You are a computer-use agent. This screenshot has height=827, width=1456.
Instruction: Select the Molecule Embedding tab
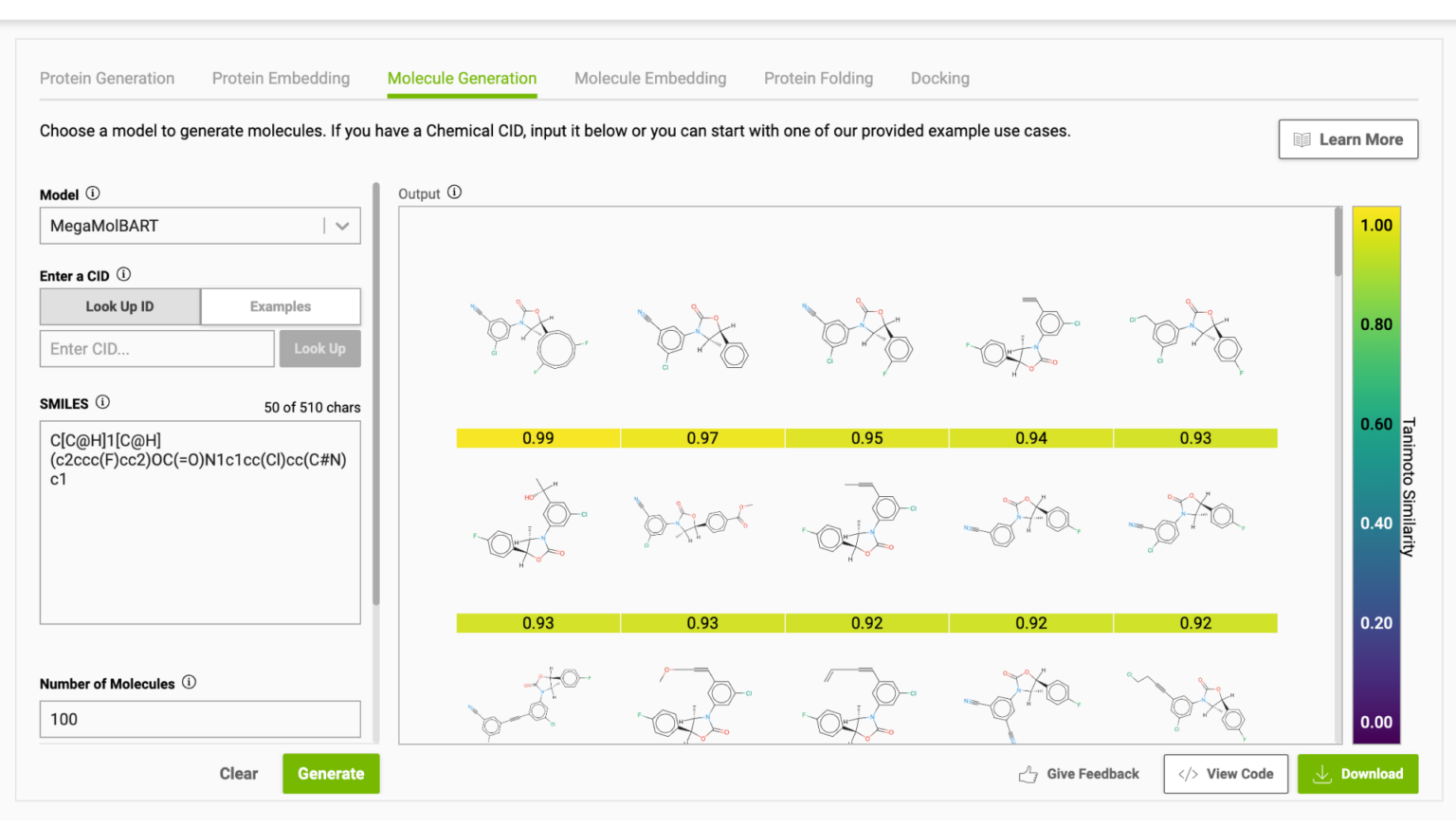(x=650, y=78)
